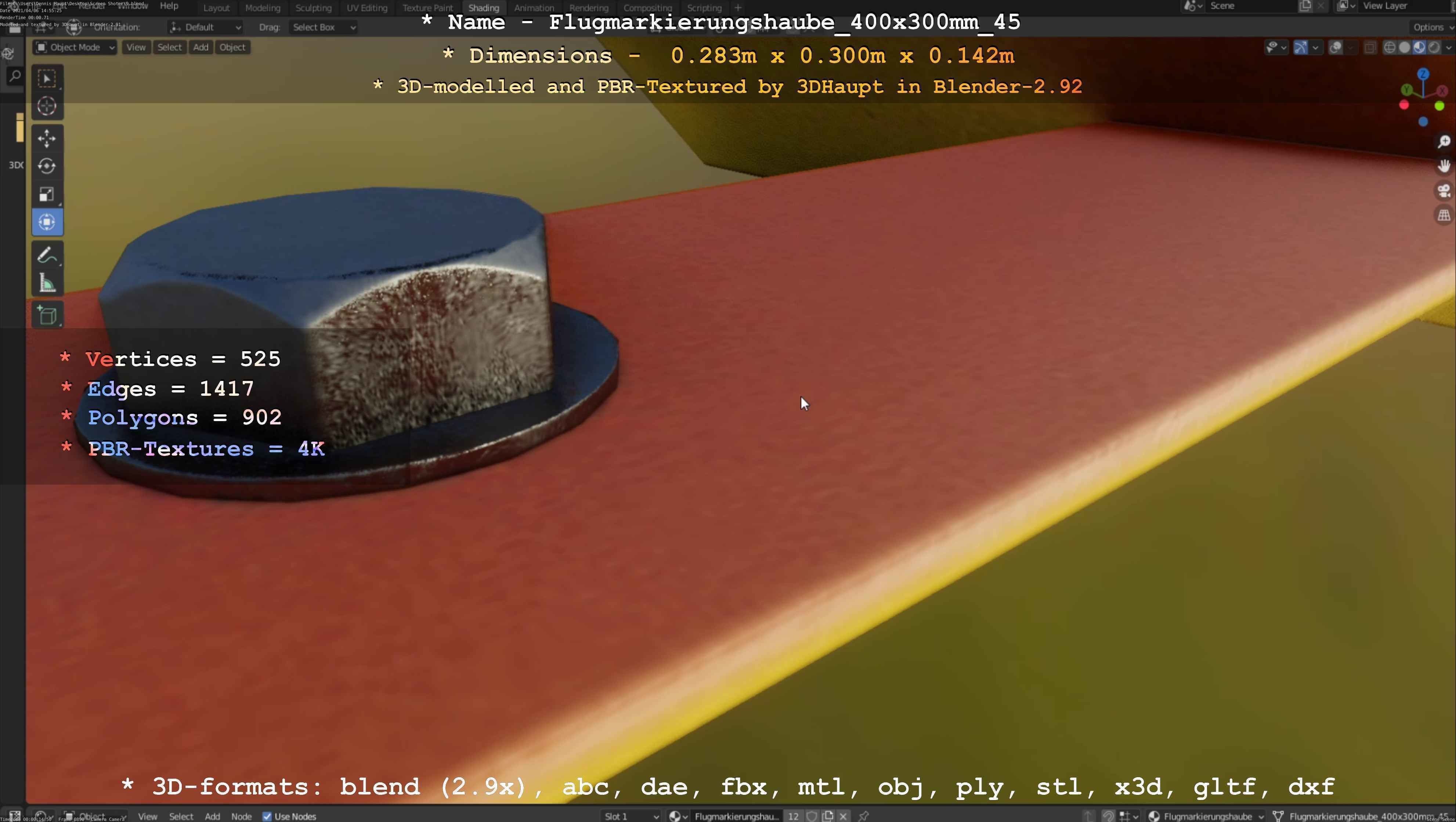Screen dimensions: 1456x822
Task: Select the Add Cube tool
Action: [x=47, y=315]
